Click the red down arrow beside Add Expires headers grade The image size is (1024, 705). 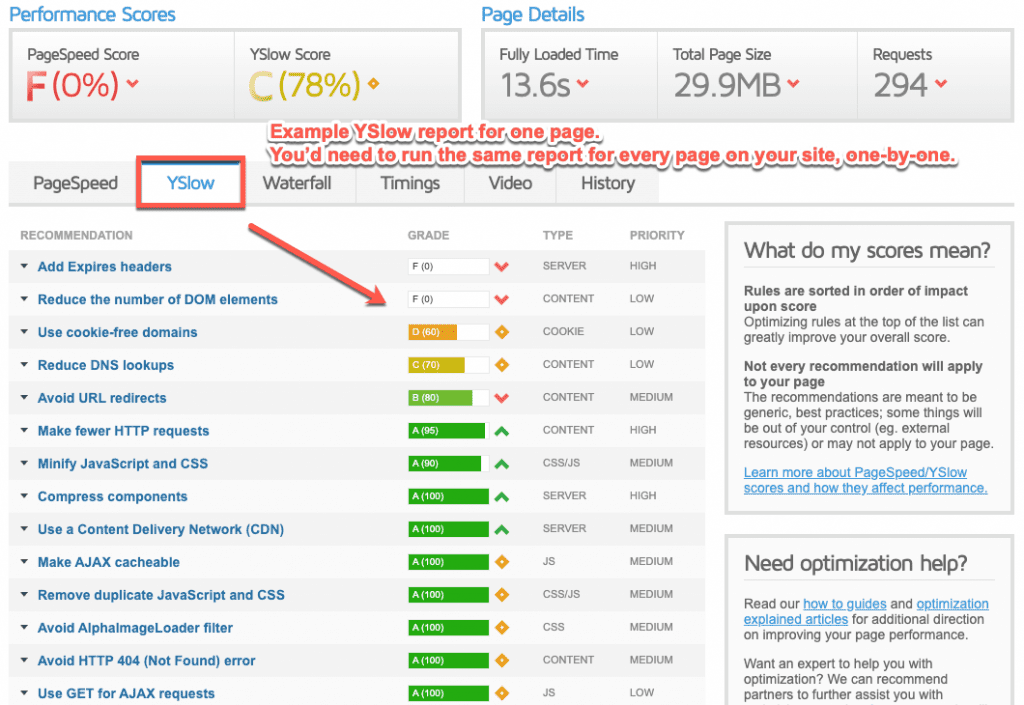[502, 267]
